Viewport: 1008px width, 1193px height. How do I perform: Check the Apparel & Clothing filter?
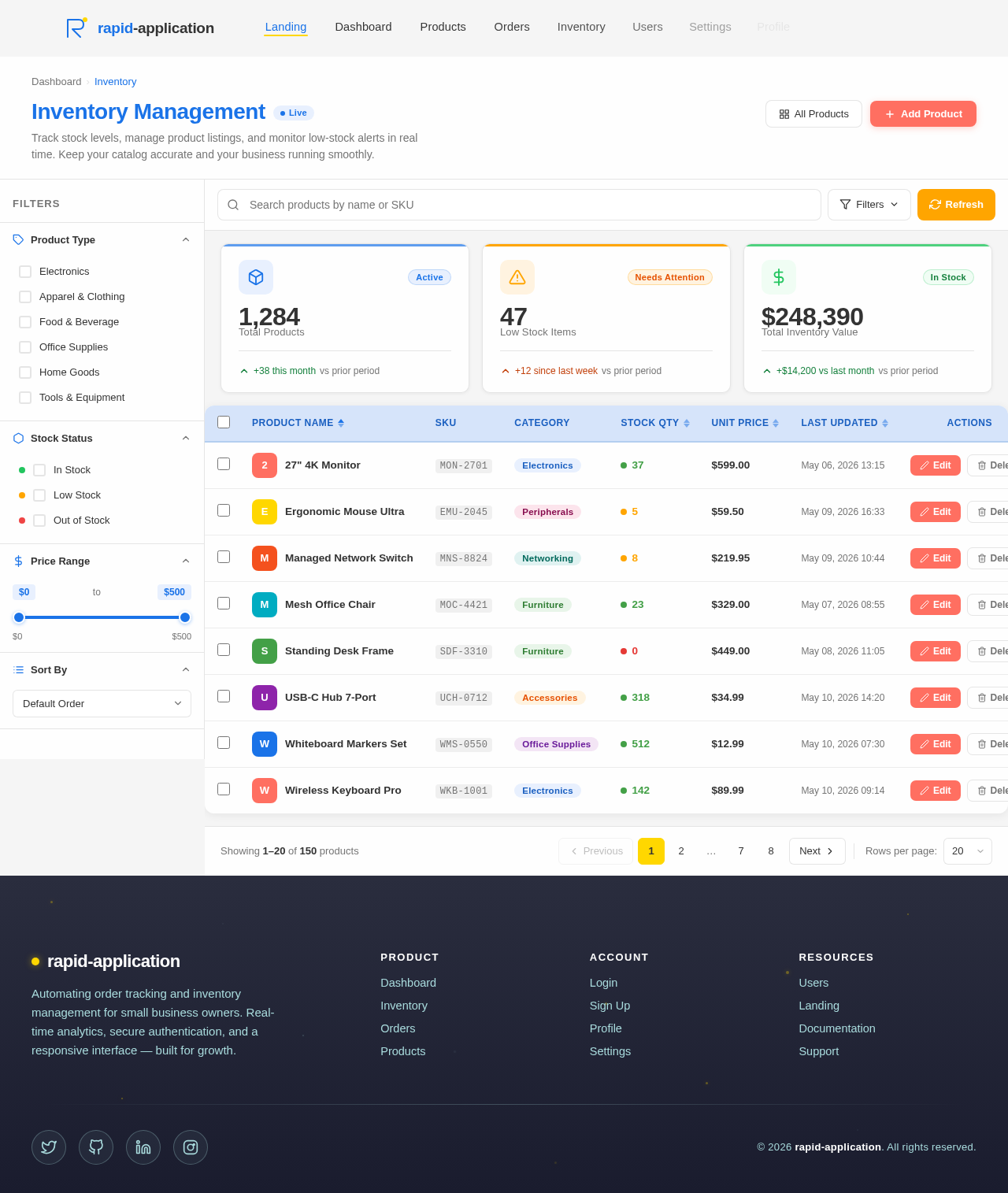[x=25, y=297]
